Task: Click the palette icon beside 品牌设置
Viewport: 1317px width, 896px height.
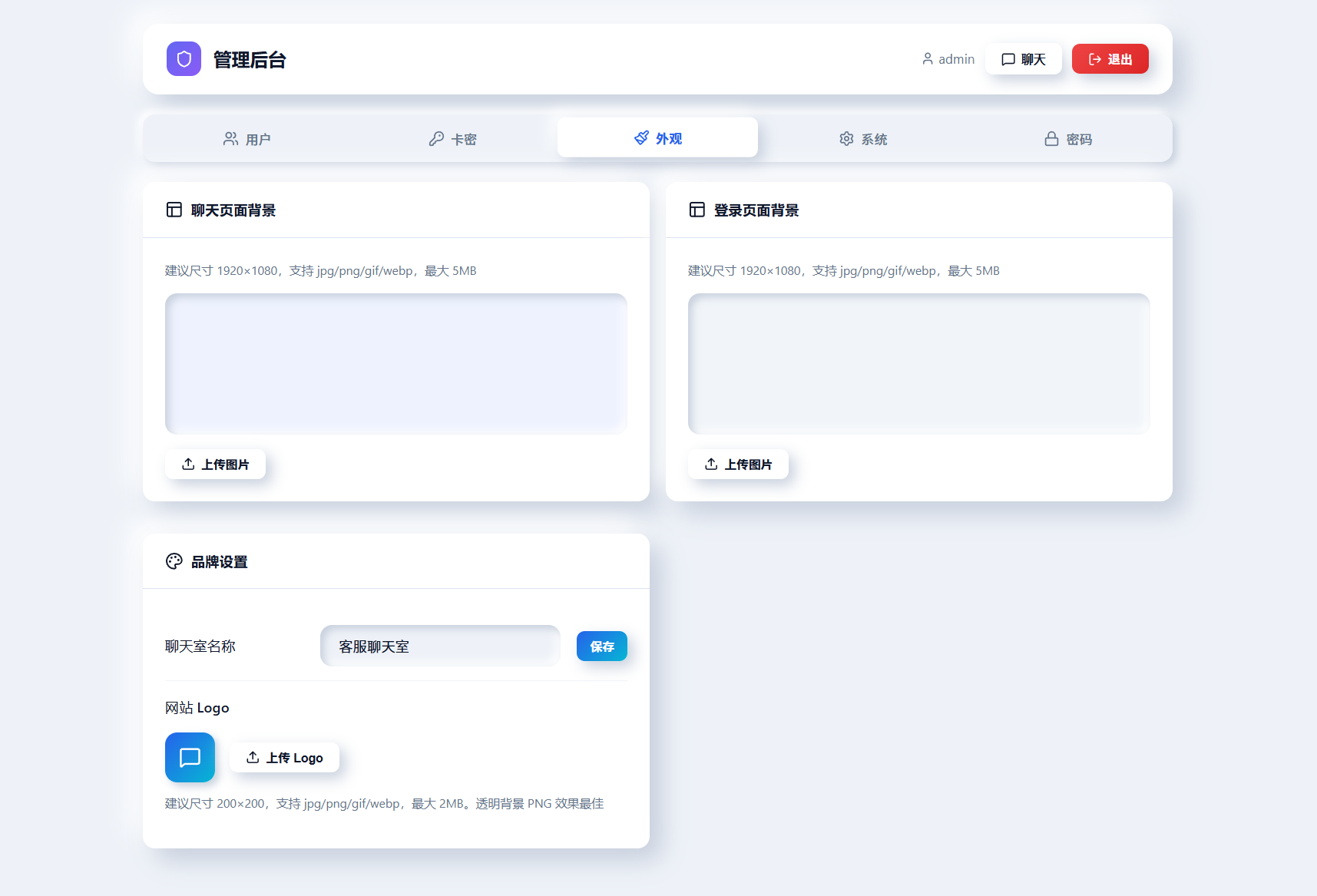Action: [174, 561]
